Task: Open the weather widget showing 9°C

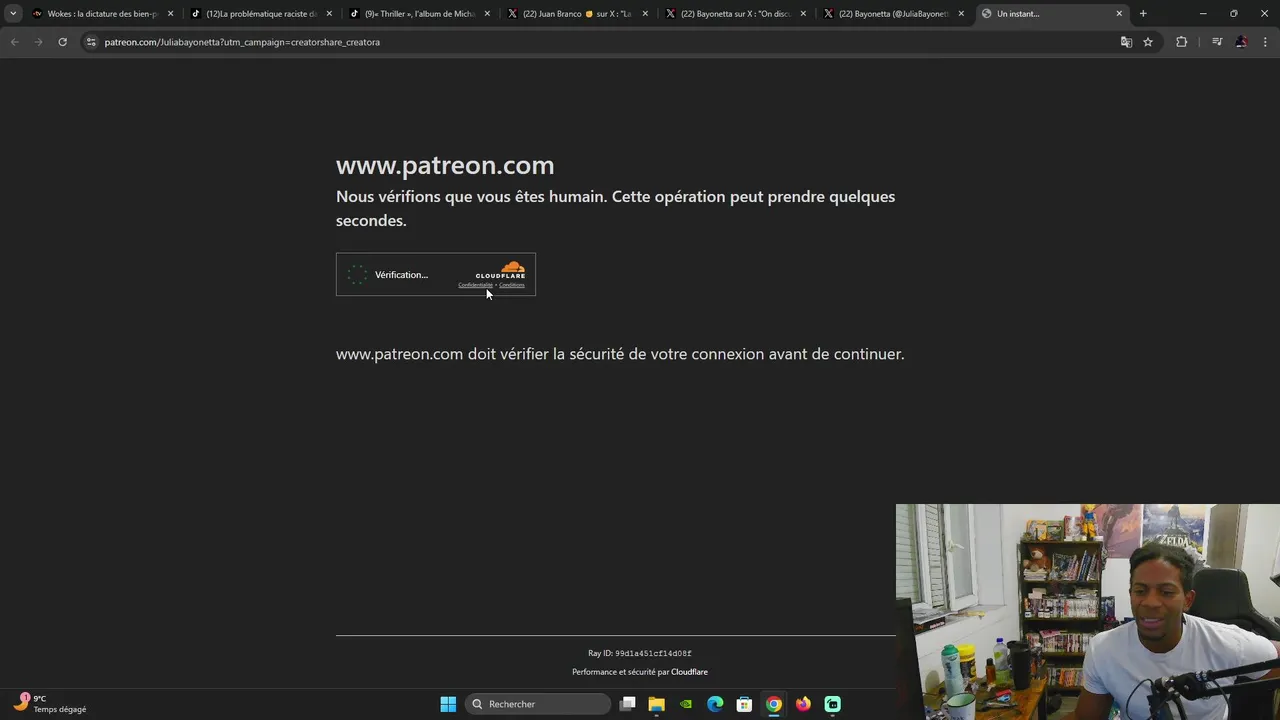Action: pyautogui.click(x=50, y=704)
